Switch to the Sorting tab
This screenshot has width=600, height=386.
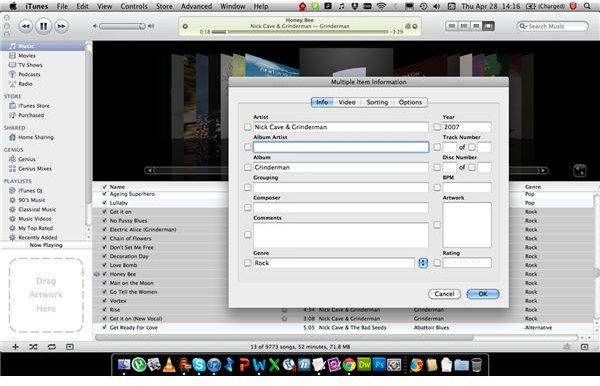pos(377,102)
